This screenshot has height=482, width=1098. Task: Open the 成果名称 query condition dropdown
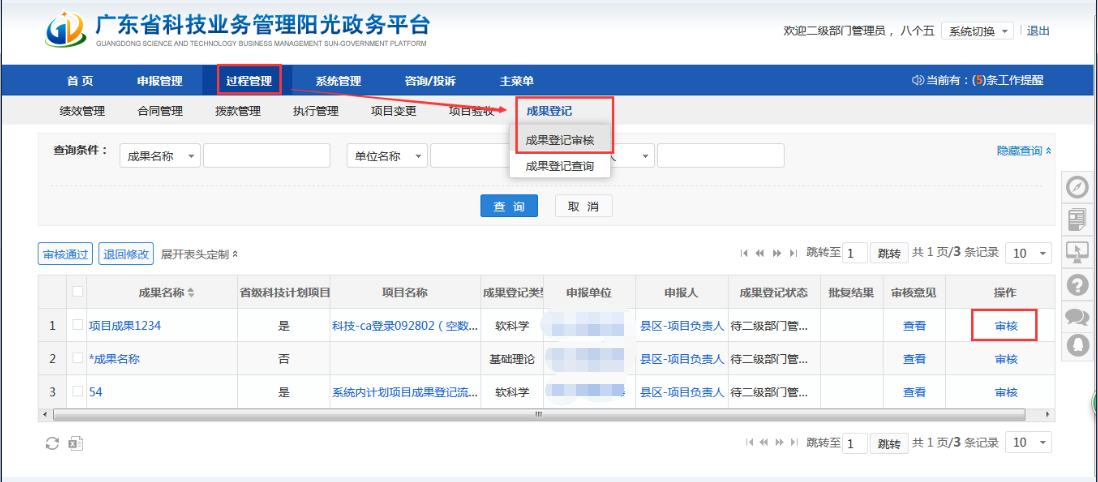160,156
